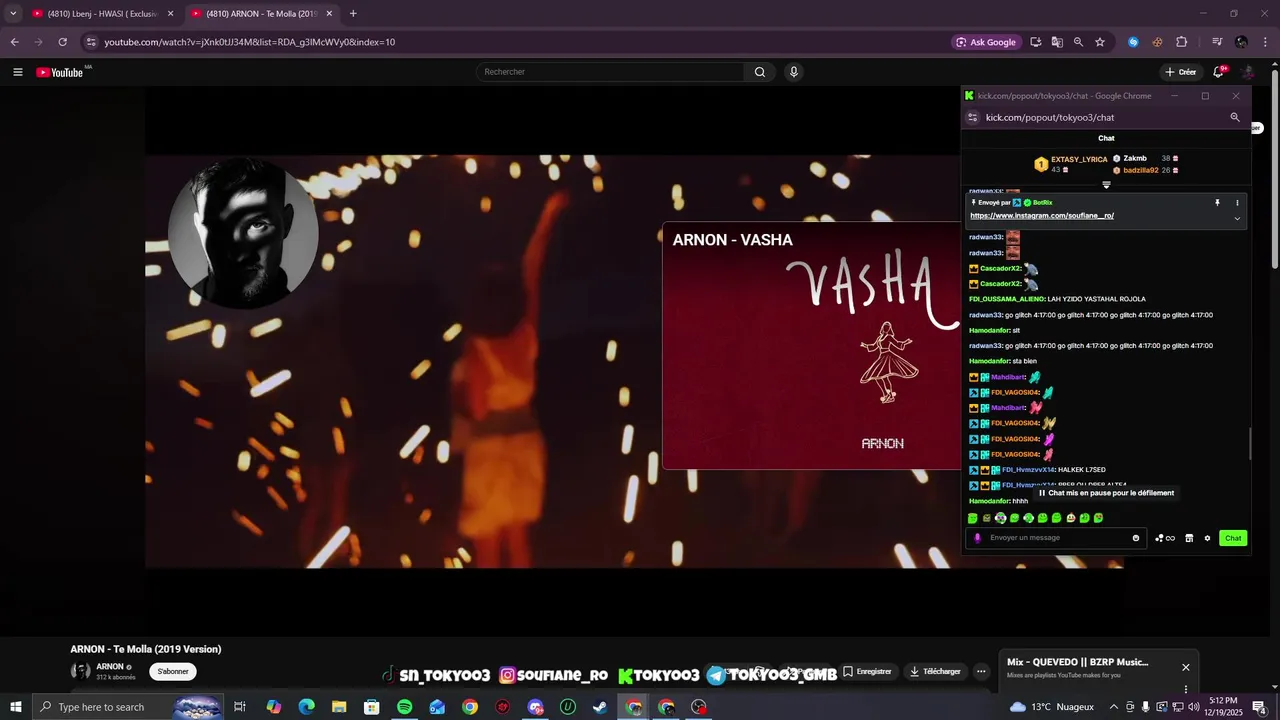Viewport: 1280px width, 720px height.
Task: Open a new Chrome tab
Action: tap(353, 14)
